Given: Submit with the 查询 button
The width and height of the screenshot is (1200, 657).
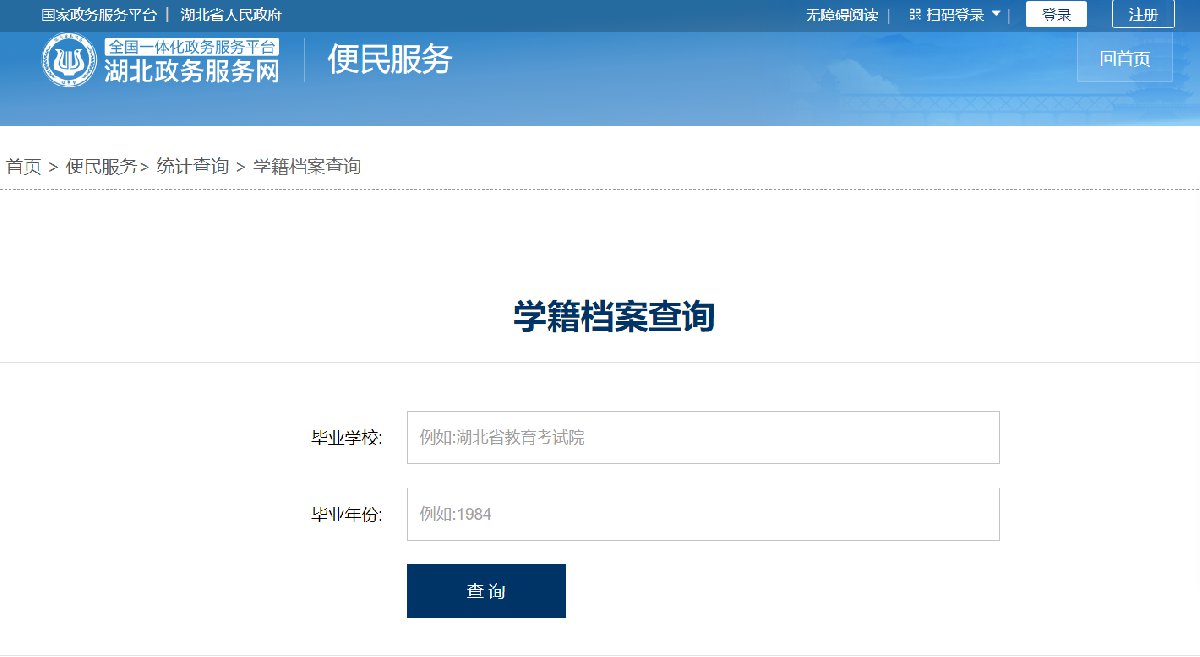Looking at the screenshot, I should tap(486, 591).
